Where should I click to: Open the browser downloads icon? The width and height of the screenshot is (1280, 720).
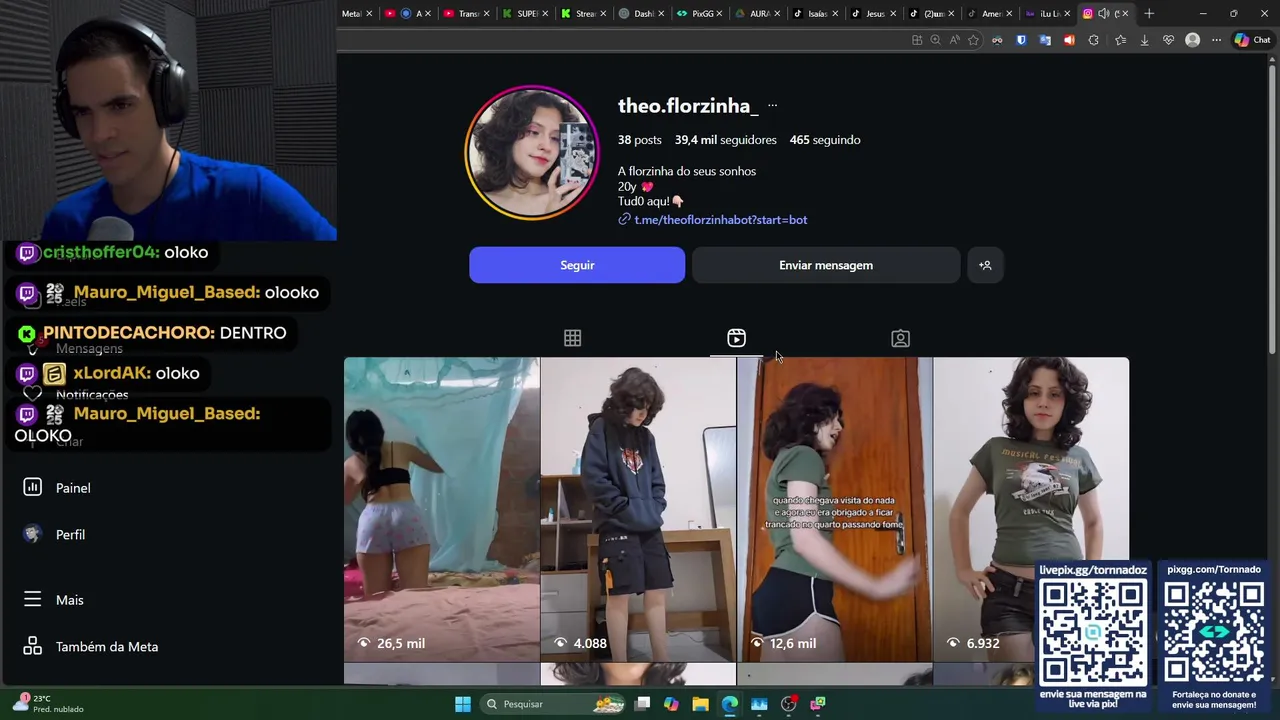tap(1144, 40)
